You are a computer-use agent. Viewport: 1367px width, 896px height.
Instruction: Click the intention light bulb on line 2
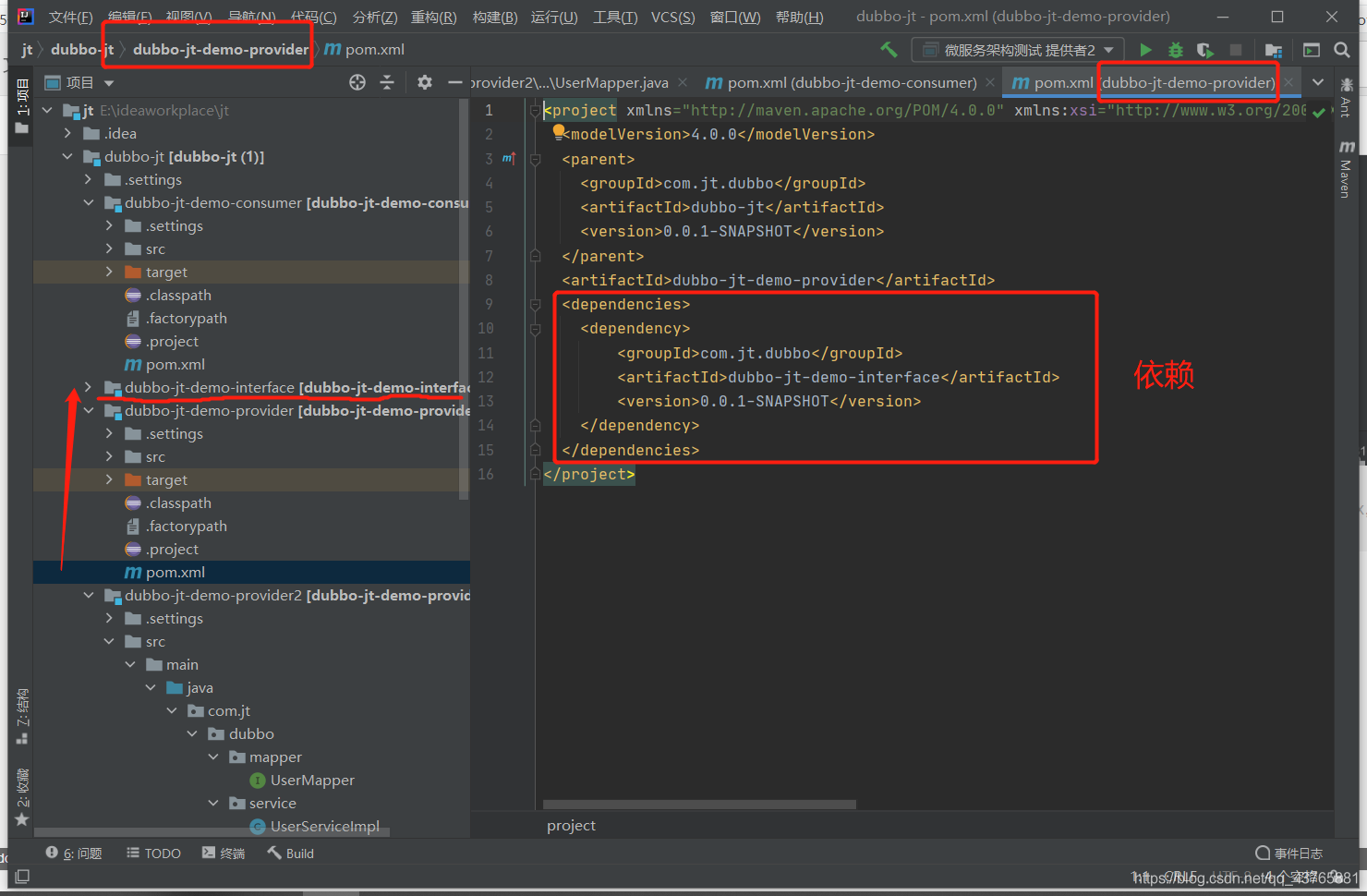559,132
